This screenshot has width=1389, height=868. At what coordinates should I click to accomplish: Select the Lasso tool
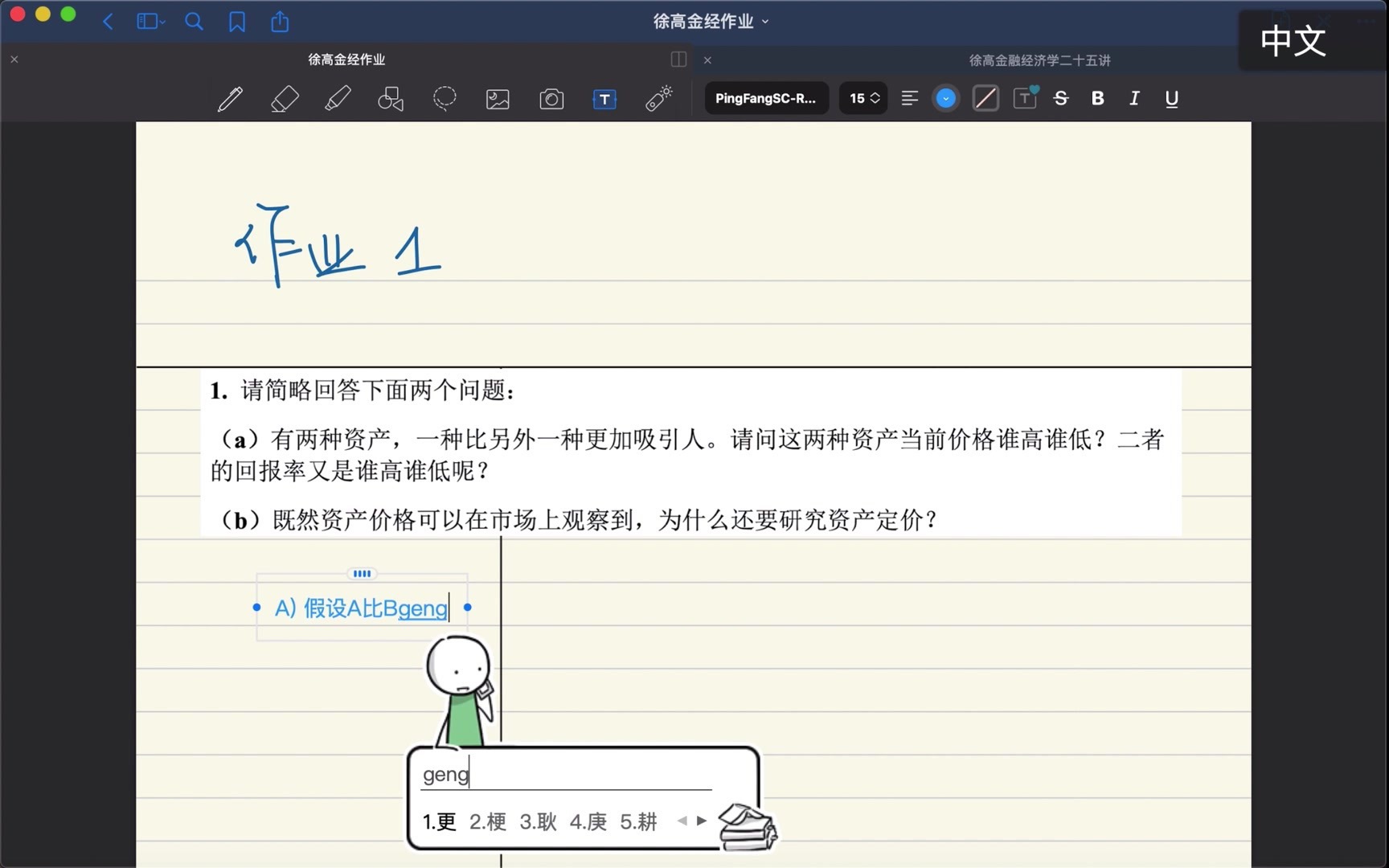[445, 99]
